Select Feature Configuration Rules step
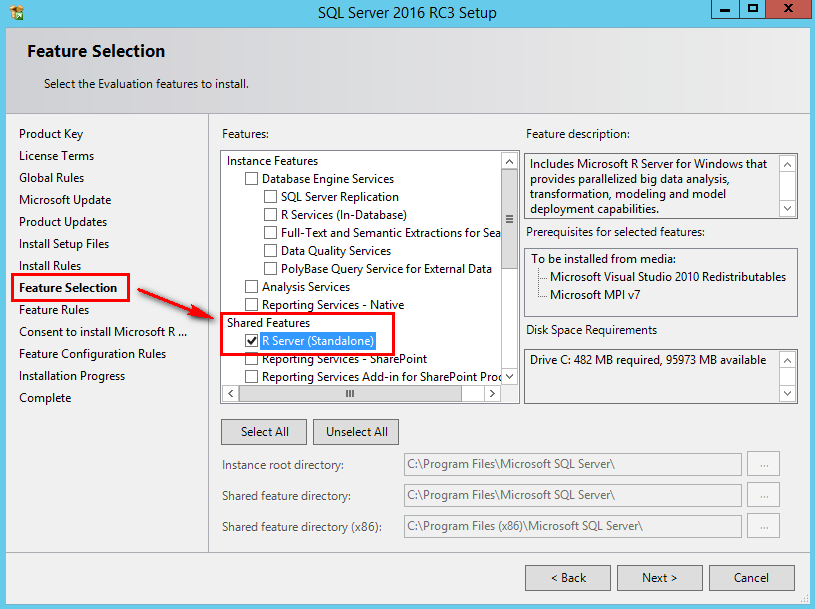 coord(93,354)
